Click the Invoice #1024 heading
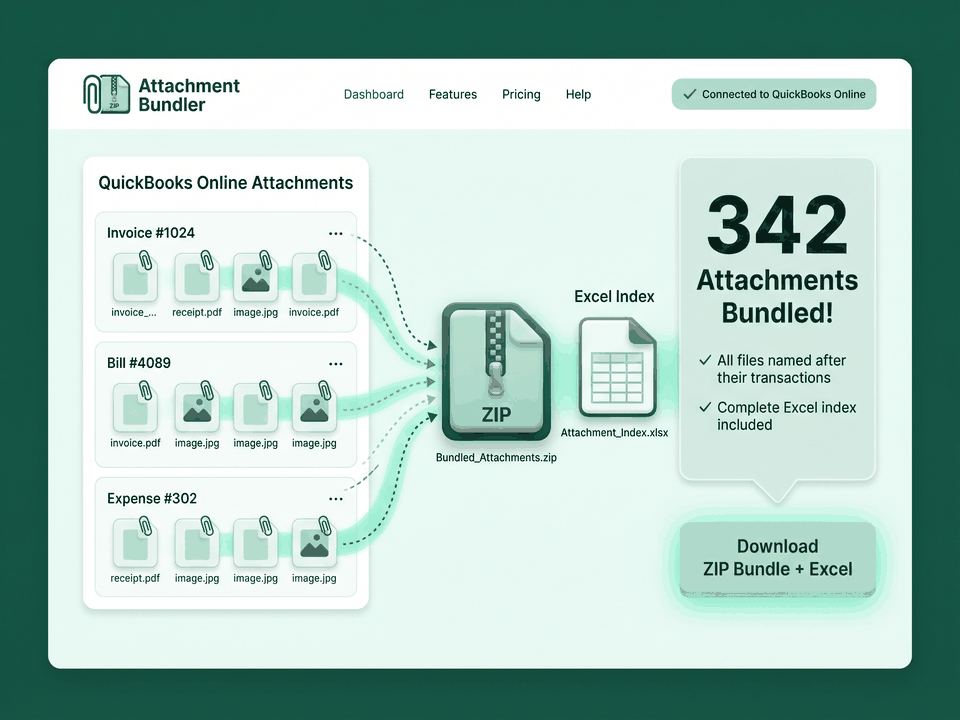This screenshot has width=960, height=720. pyautogui.click(x=151, y=233)
